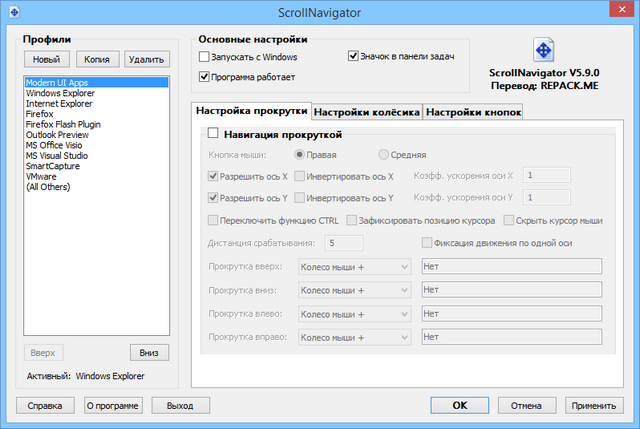Confirm with the OK button

[460, 405]
